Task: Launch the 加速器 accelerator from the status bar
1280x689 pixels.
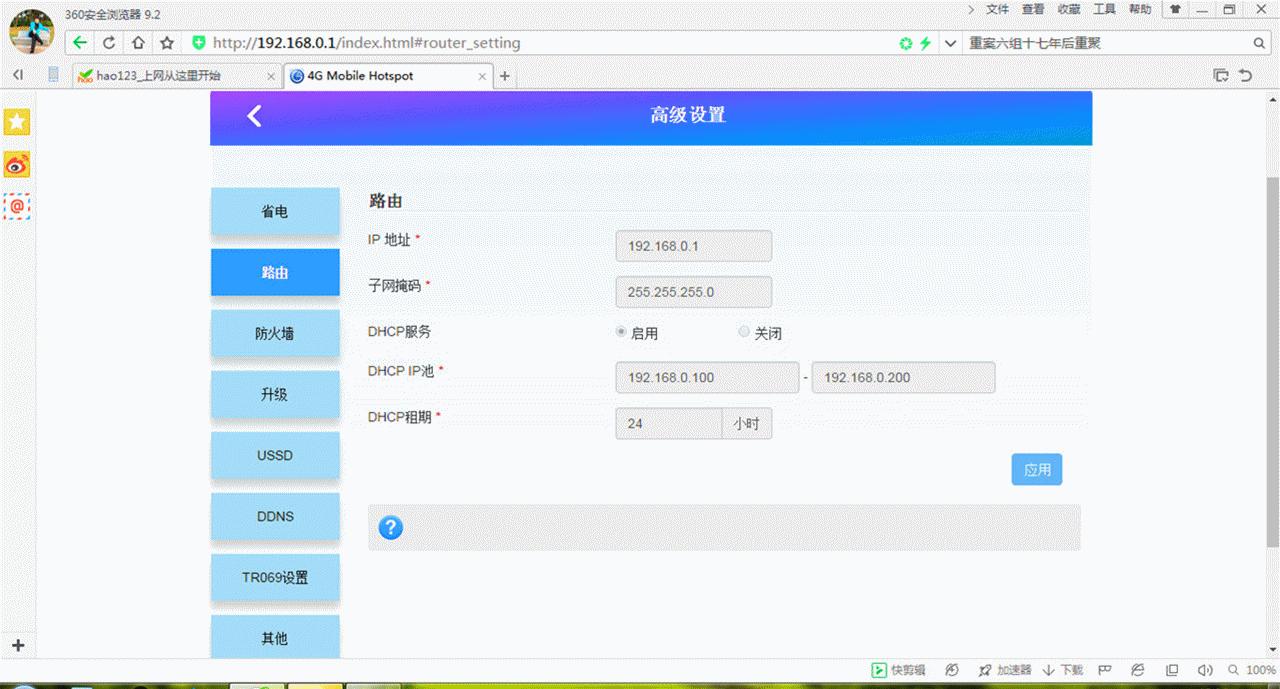Action: click(x=995, y=670)
